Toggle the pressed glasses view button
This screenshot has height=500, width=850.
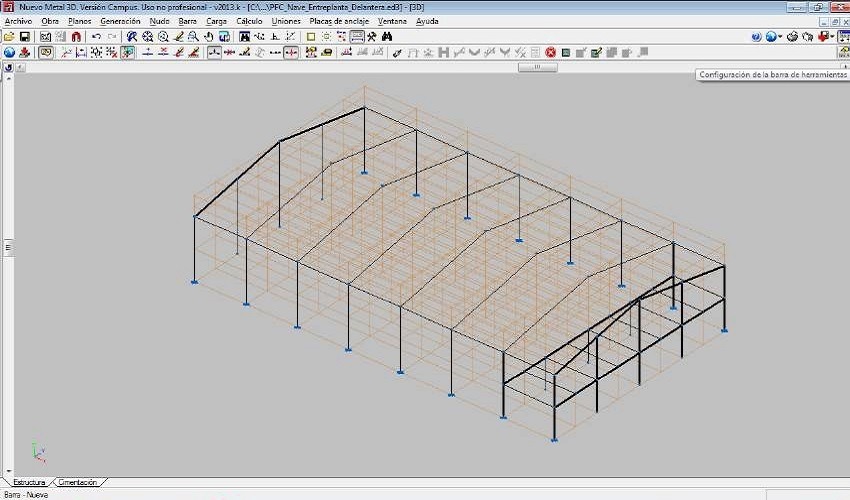click(x=46, y=52)
